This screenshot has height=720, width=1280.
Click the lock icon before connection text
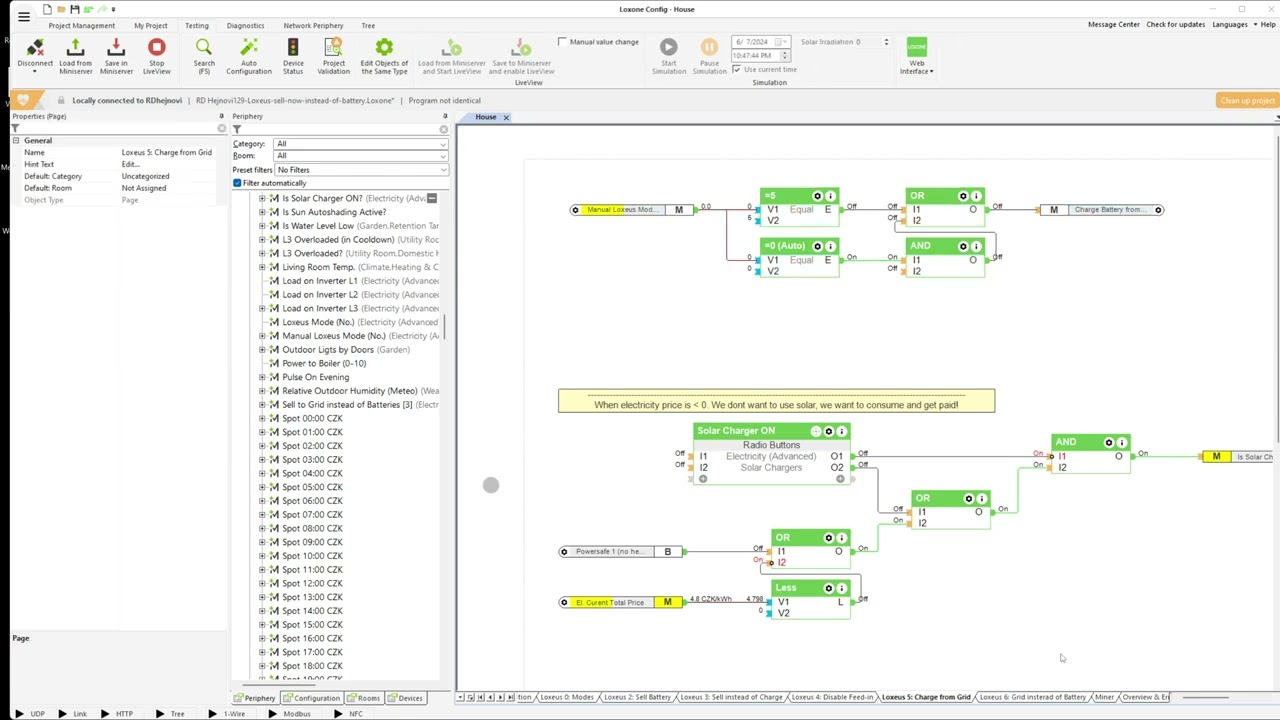[61, 100]
